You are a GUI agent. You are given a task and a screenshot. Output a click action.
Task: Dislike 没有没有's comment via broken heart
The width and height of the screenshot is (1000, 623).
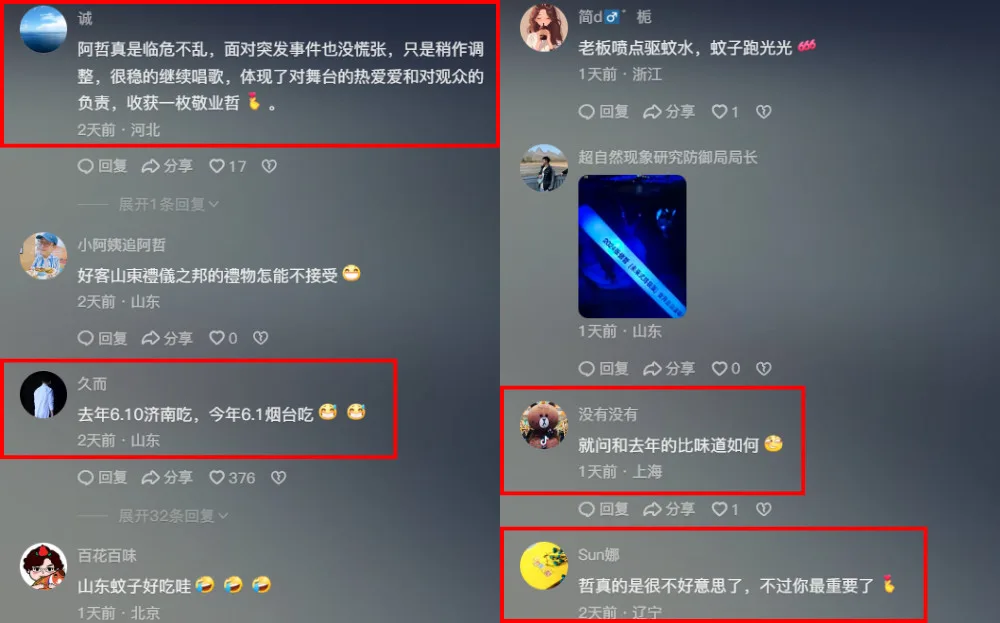(x=763, y=509)
